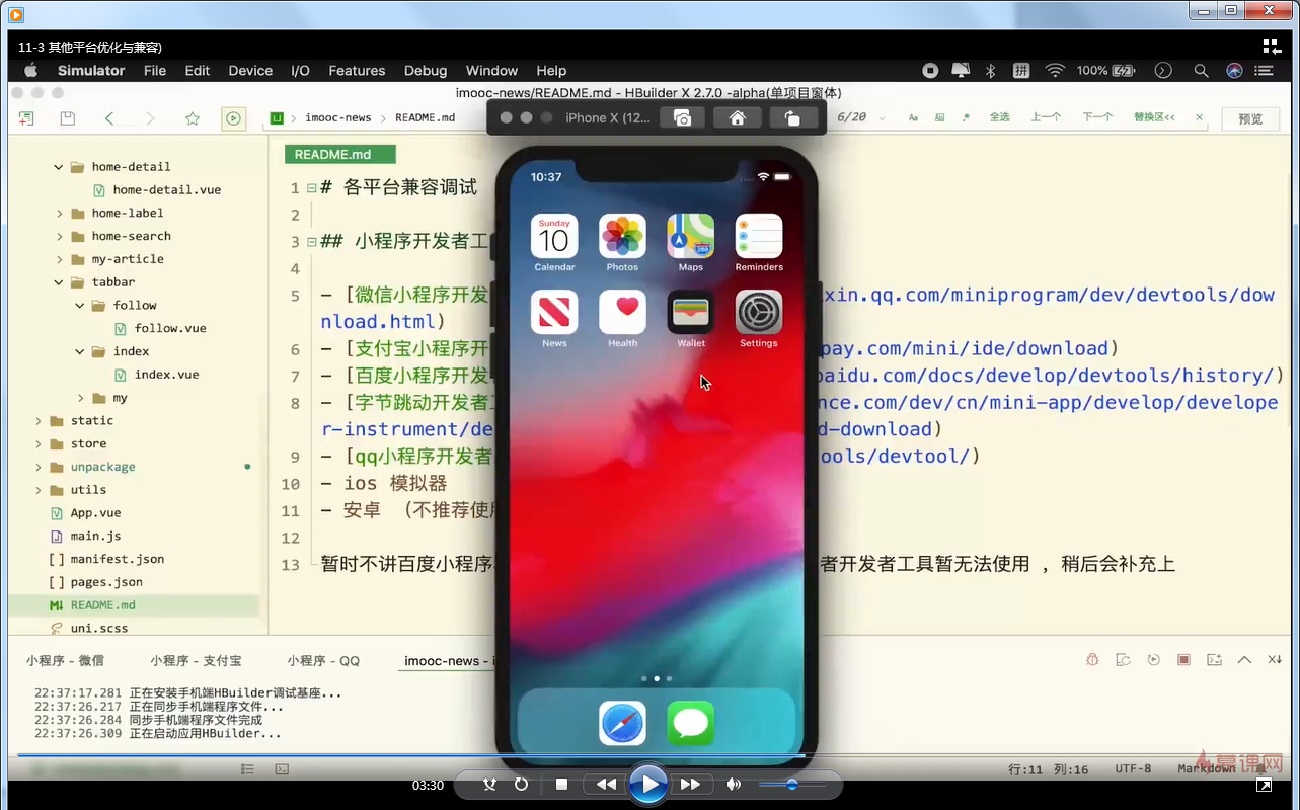Viewport: 1300px width, 810px height.
Task: Open the News app on the simulator
Action: pos(554,313)
